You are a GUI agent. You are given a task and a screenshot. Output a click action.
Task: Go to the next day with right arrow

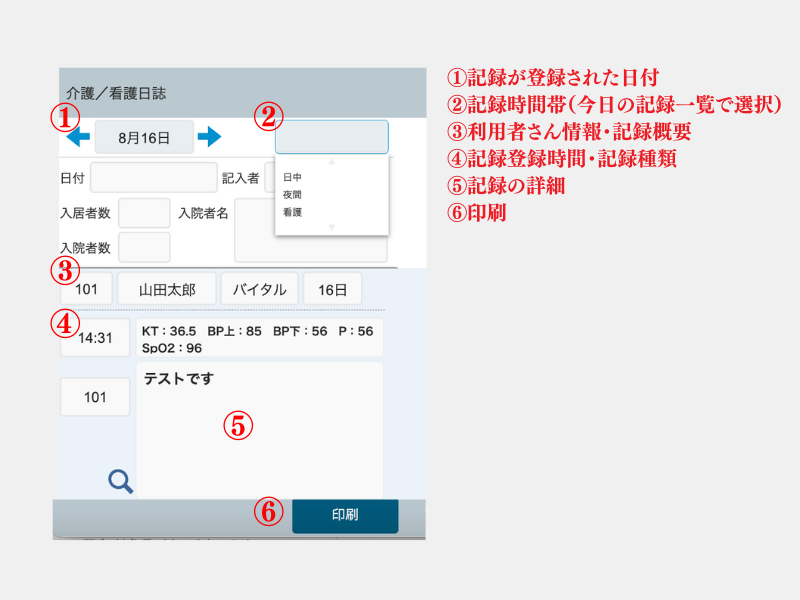(x=209, y=136)
